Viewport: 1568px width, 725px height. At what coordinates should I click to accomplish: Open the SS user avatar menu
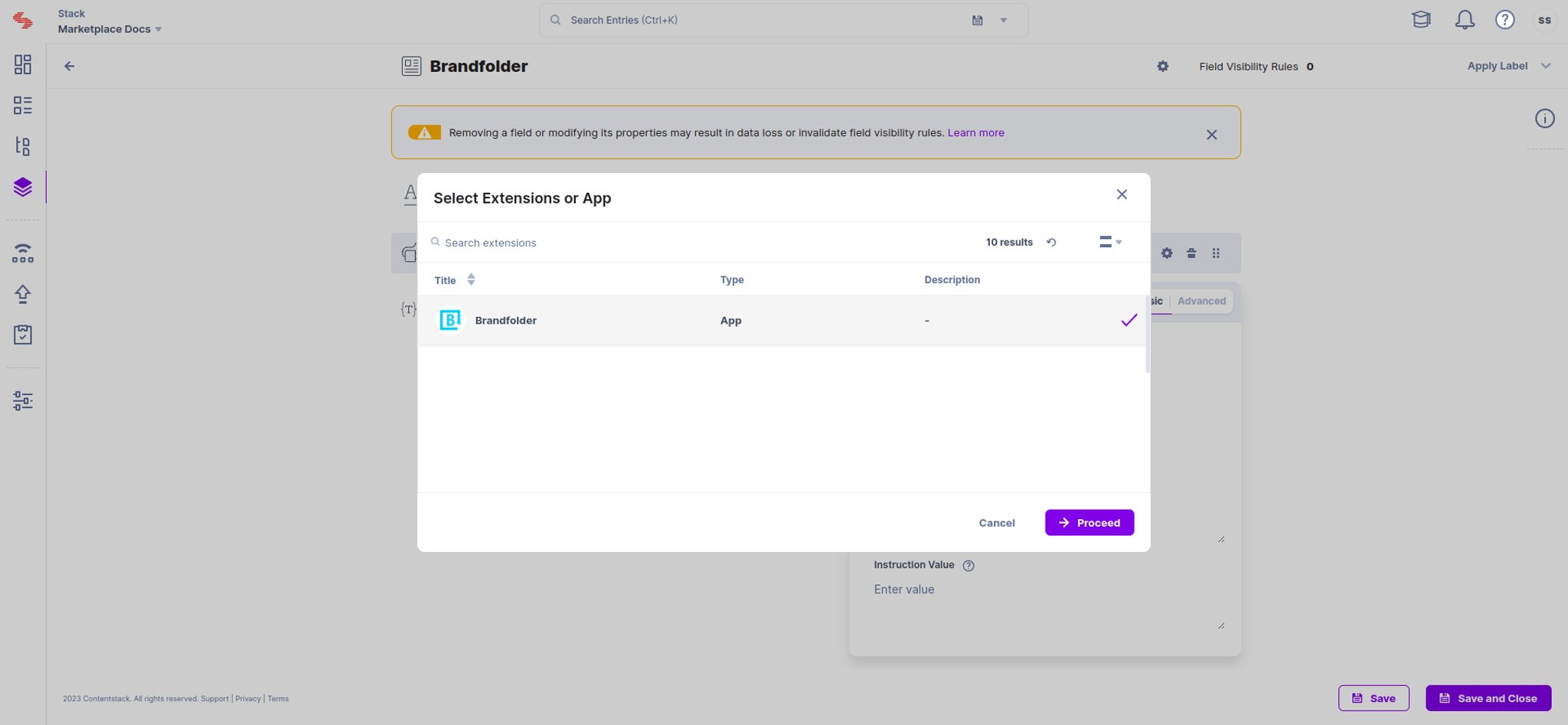(1545, 20)
